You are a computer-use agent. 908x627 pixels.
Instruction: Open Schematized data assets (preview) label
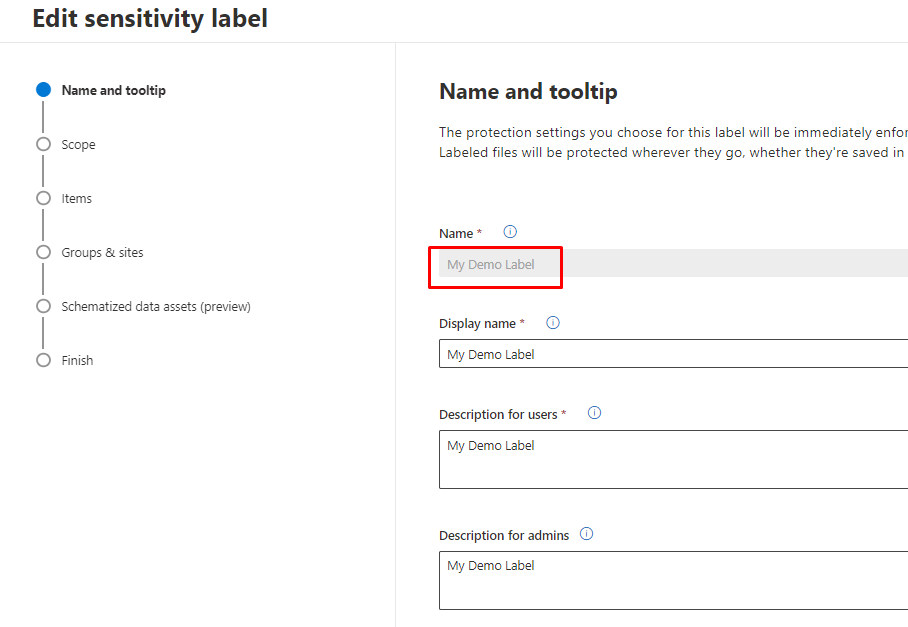click(155, 307)
